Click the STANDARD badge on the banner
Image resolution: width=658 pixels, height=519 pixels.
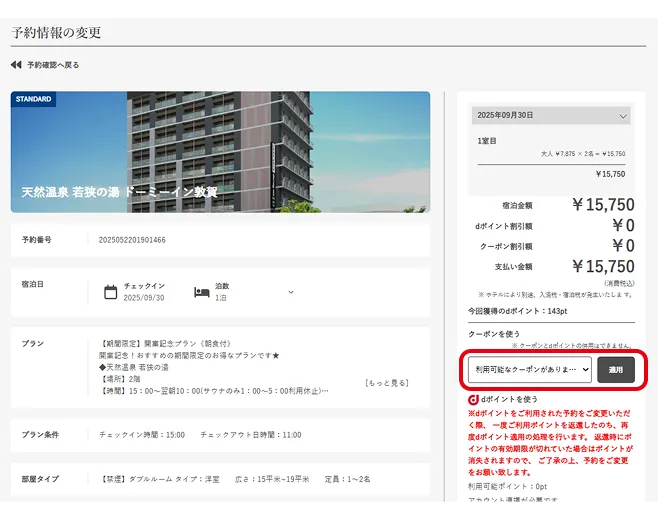click(33, 99)
